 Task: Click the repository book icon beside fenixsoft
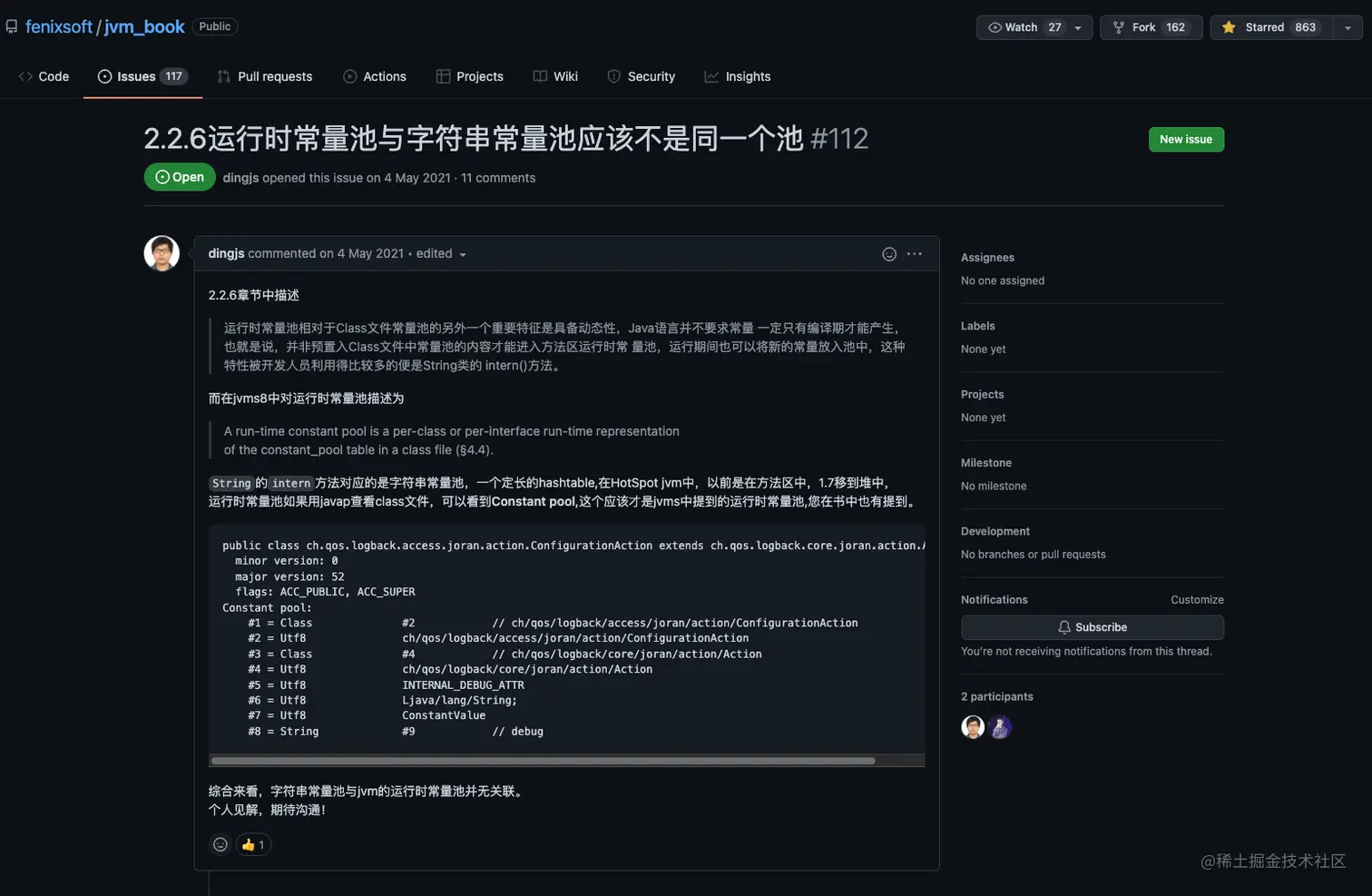point(12,27)
